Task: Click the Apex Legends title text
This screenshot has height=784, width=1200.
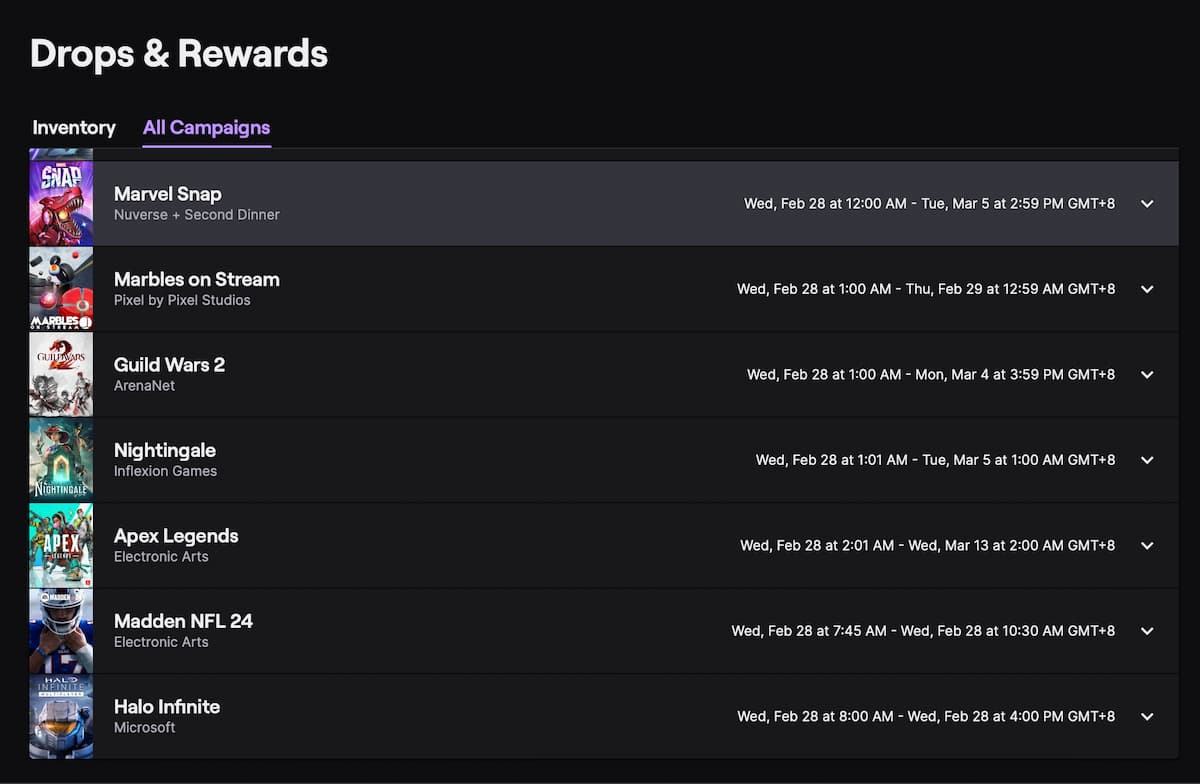Action: (176, 536)
